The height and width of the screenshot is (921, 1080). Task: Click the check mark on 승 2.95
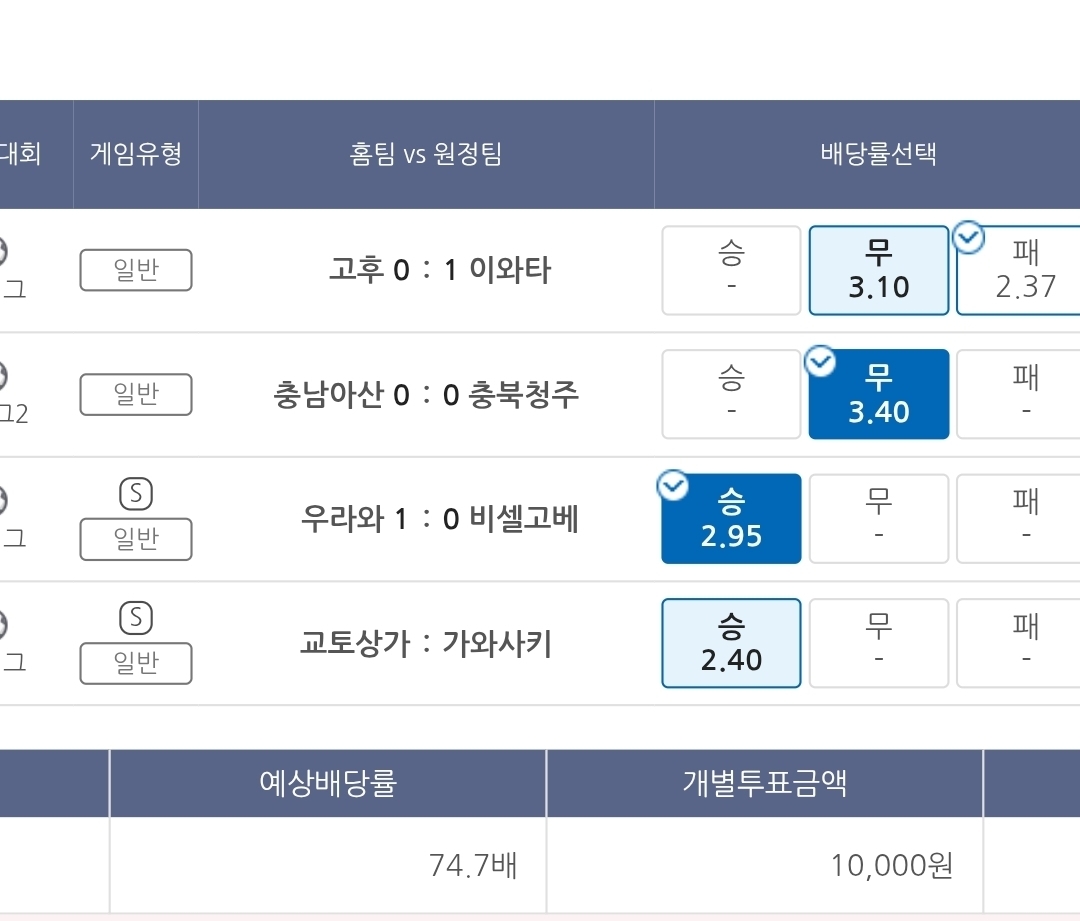pyautogui.click(x=673, y=486)
